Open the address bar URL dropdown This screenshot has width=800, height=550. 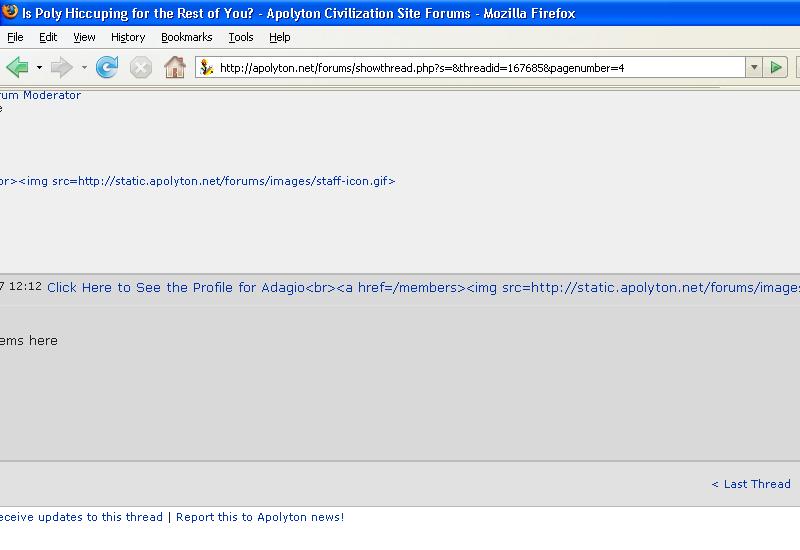click(x=754, y=68)
